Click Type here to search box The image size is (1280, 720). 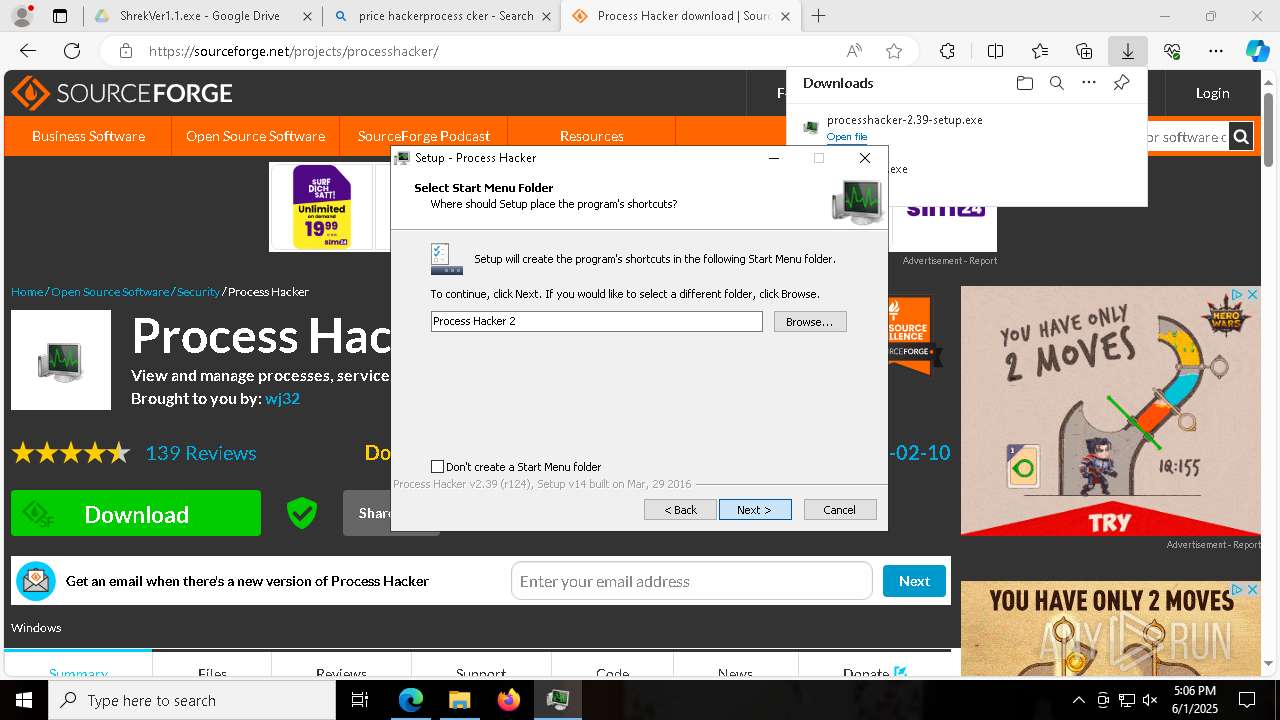tap(192, 700)
